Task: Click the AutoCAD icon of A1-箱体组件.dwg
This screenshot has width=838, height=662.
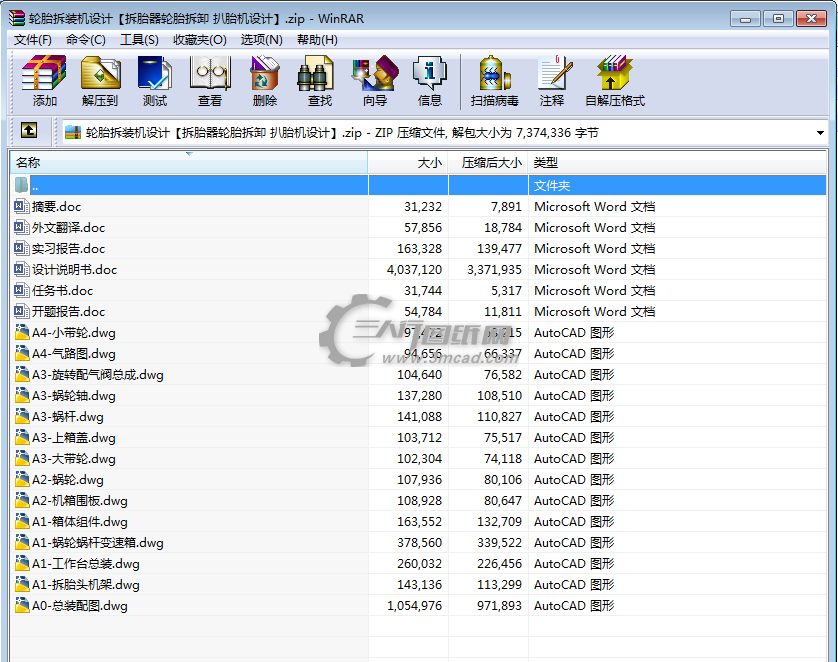Action: [22, 521]
